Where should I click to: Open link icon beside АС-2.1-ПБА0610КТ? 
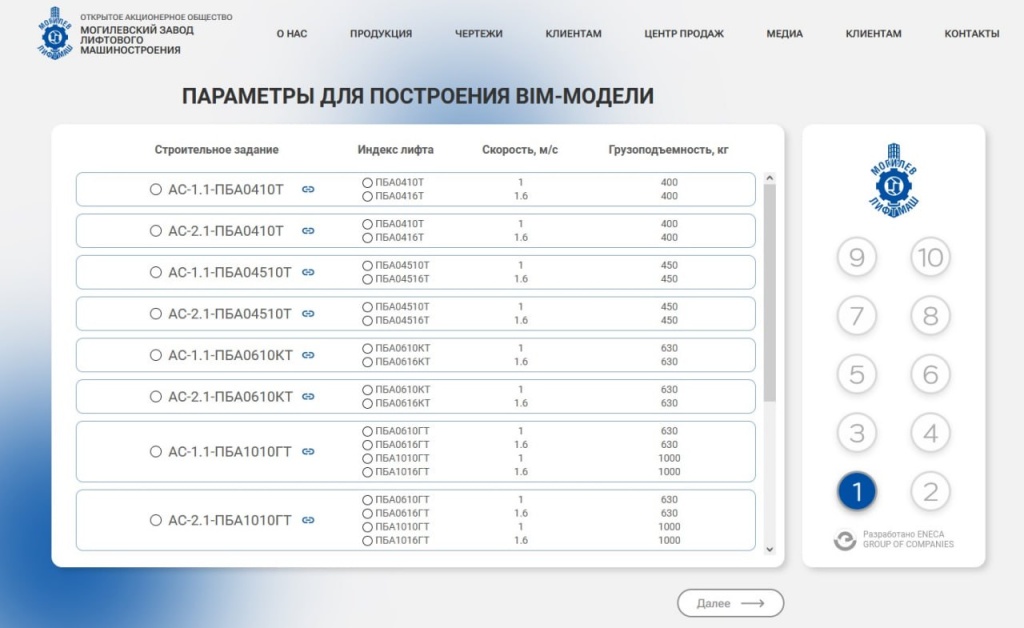(x=308, y=397)
